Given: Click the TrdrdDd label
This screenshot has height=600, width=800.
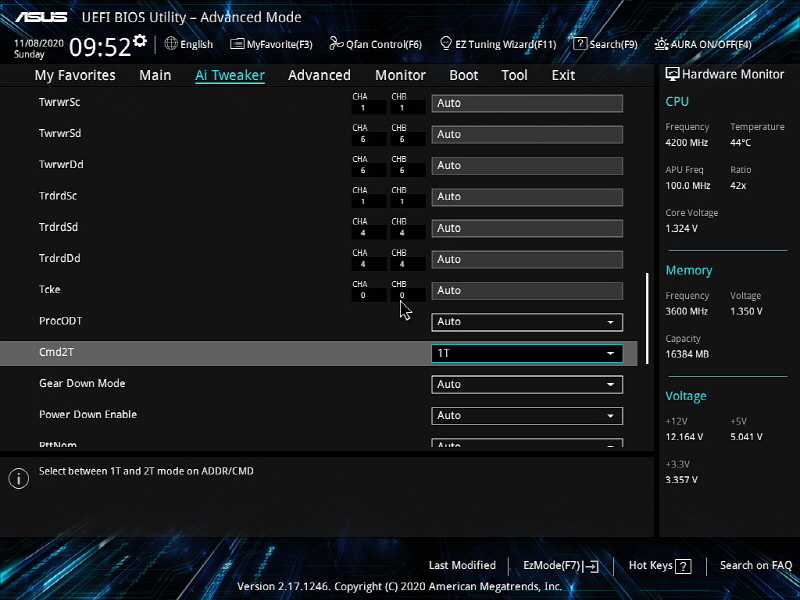Looking at the screenshot, I should coord(59,258).
